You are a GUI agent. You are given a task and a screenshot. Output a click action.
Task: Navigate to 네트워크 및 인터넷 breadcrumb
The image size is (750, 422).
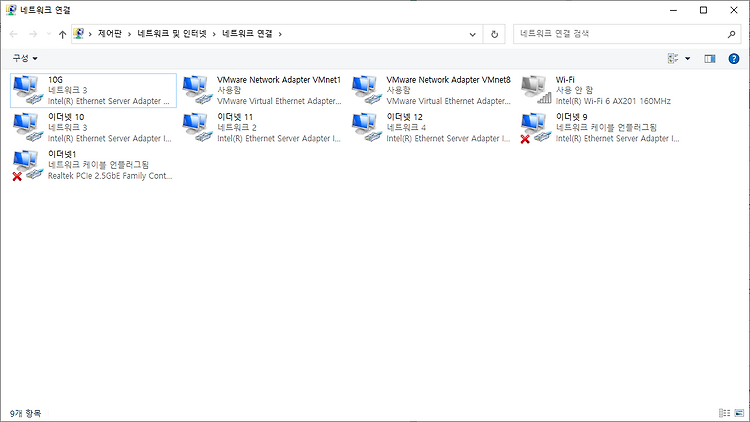coord(172,33)
